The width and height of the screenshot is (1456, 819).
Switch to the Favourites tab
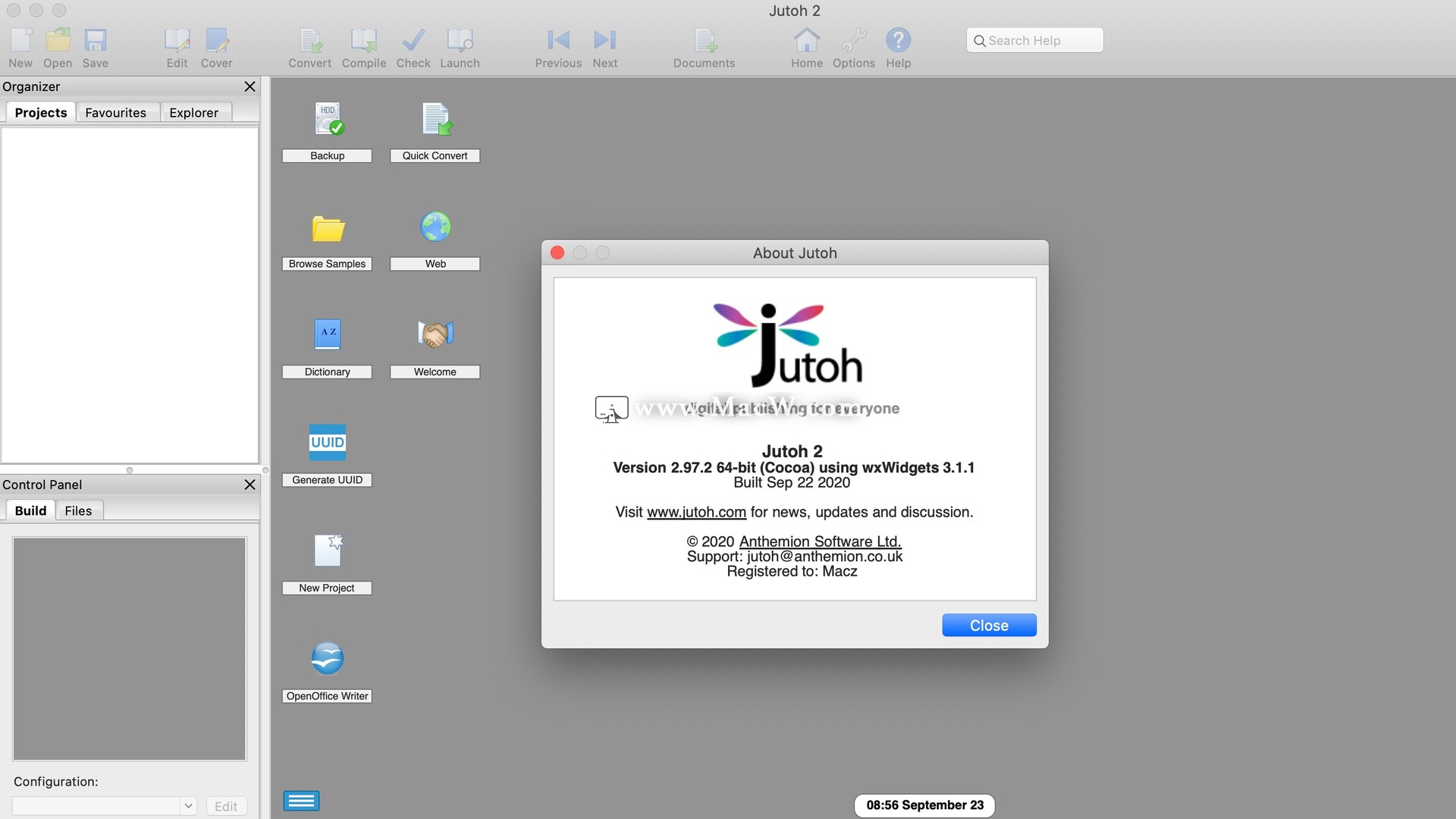point(114,112)
